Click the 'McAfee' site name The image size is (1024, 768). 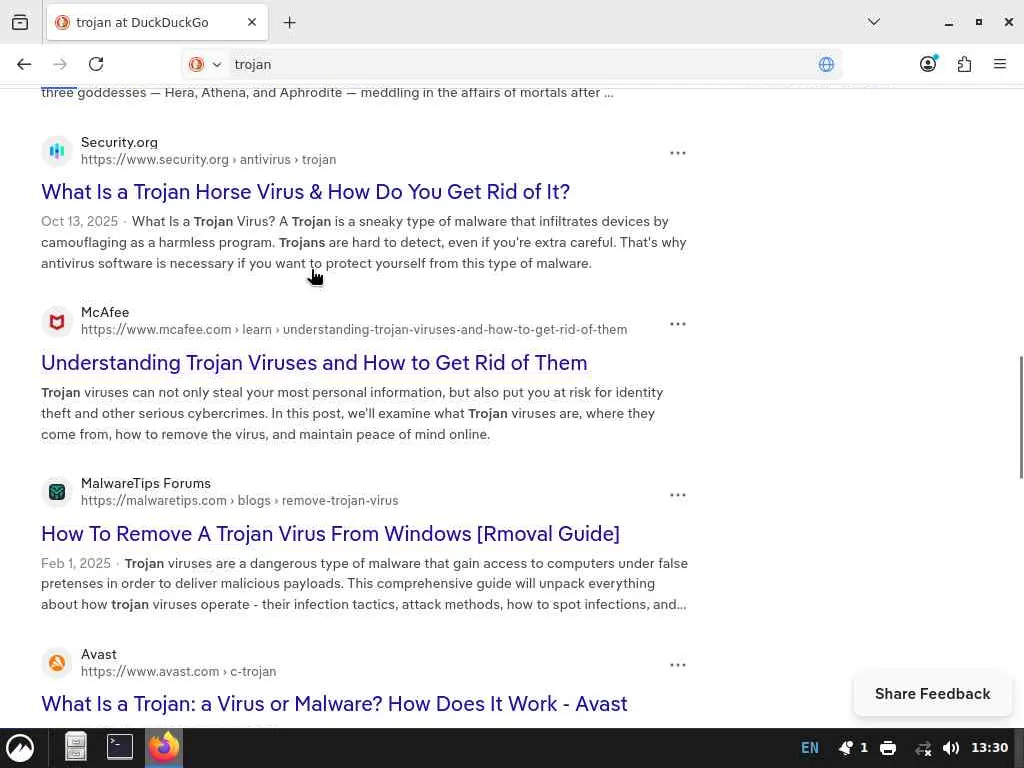coord(105,312)
